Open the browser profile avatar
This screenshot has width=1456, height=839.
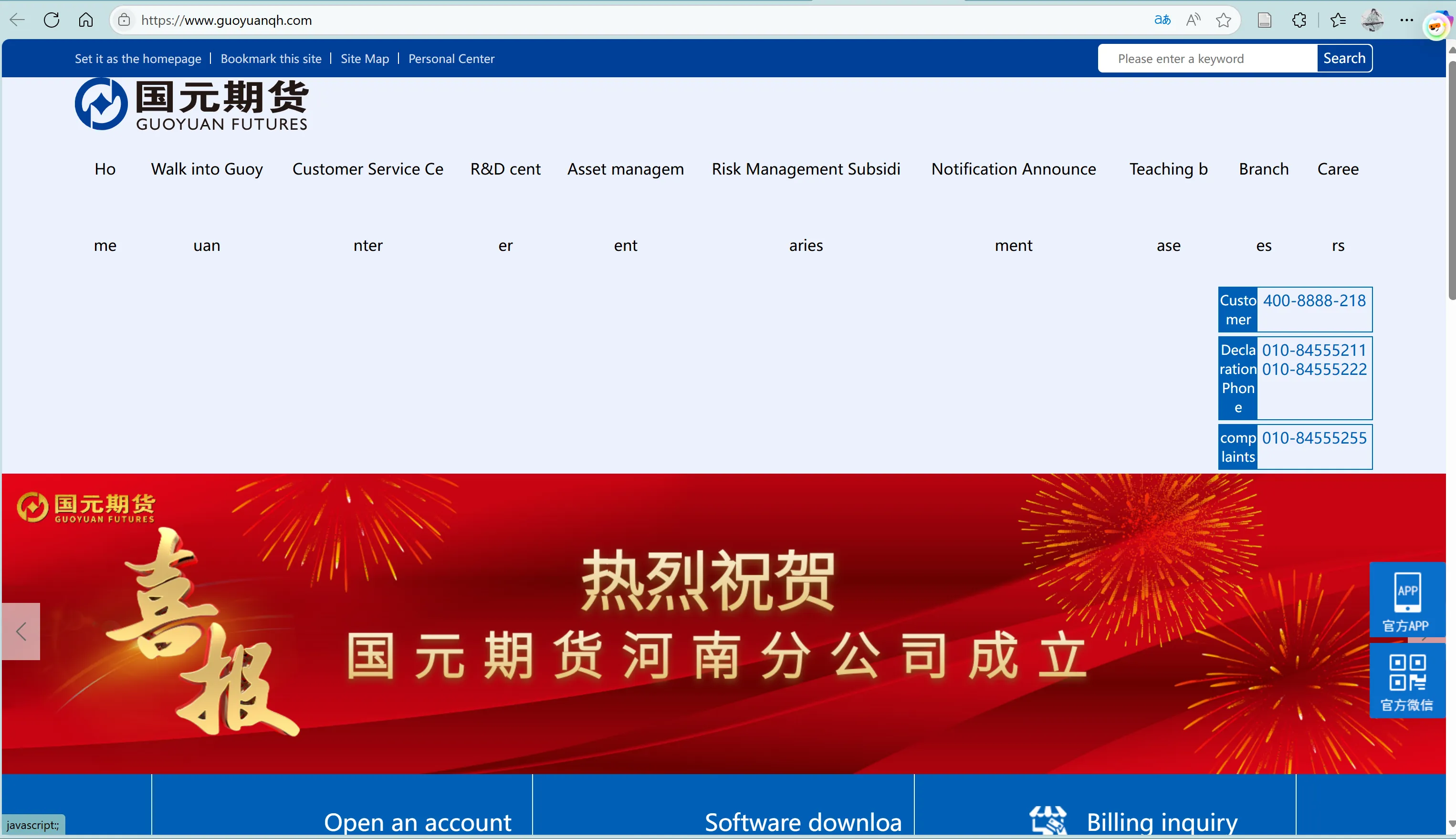pos(1372,20)
